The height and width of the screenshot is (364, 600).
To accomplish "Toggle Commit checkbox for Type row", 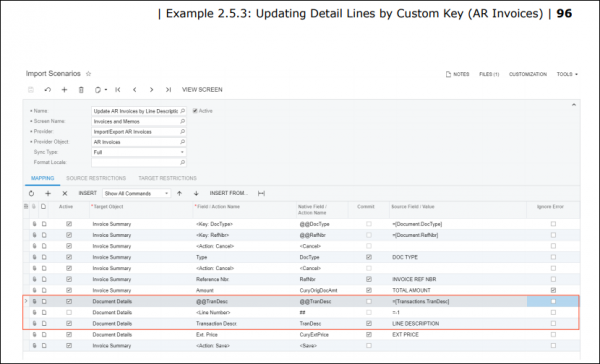I will 369,257.
